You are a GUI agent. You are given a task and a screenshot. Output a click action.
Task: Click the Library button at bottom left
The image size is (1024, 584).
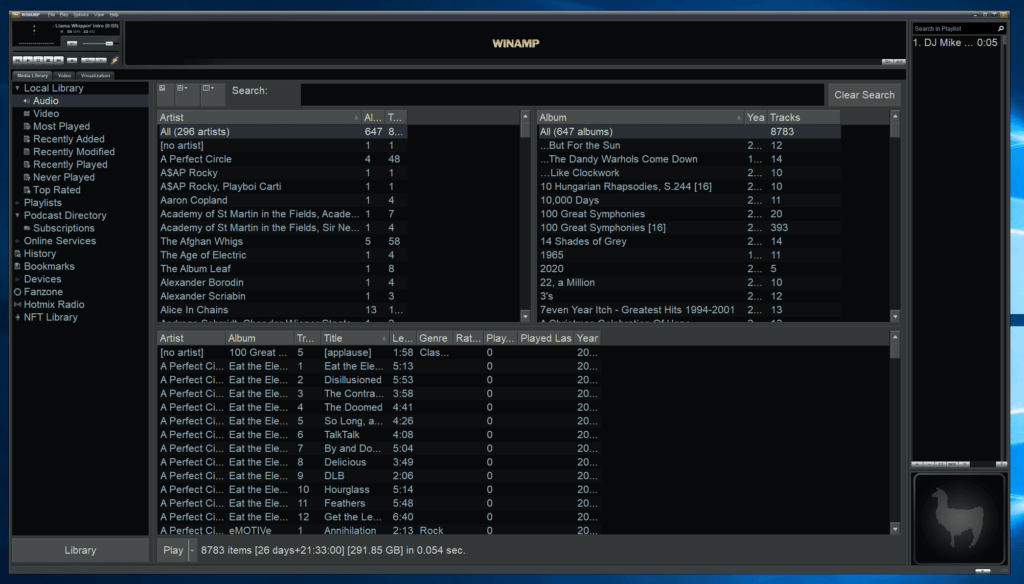point(80,550)
